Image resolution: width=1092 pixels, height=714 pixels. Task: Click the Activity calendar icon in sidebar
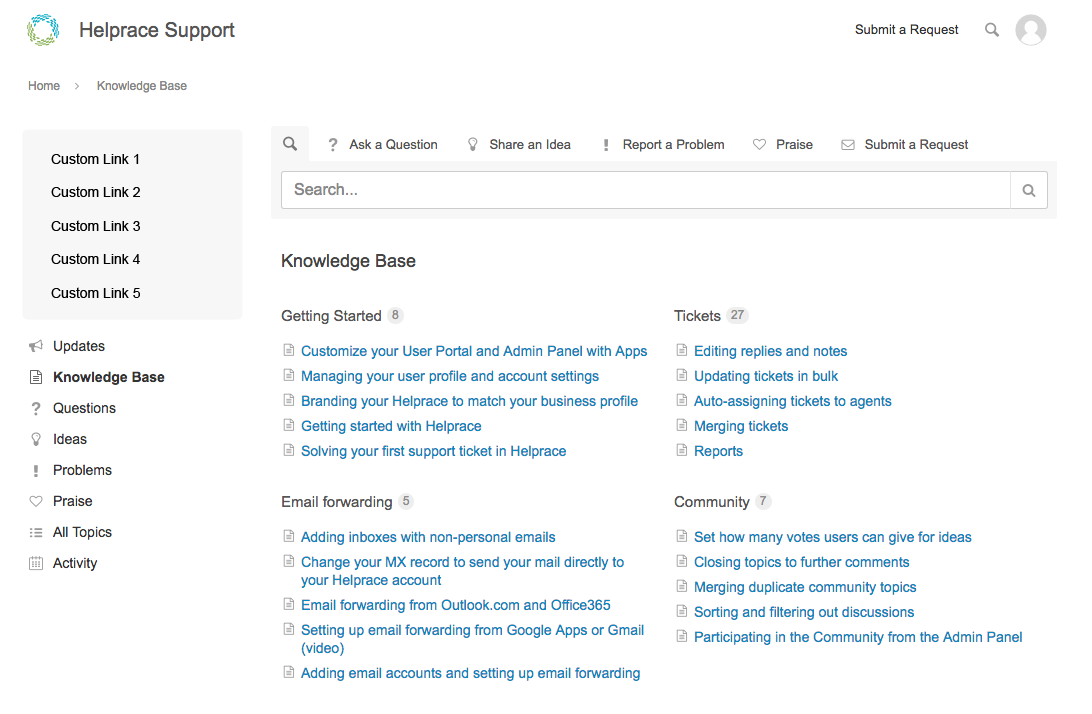[x=36, y=563]
